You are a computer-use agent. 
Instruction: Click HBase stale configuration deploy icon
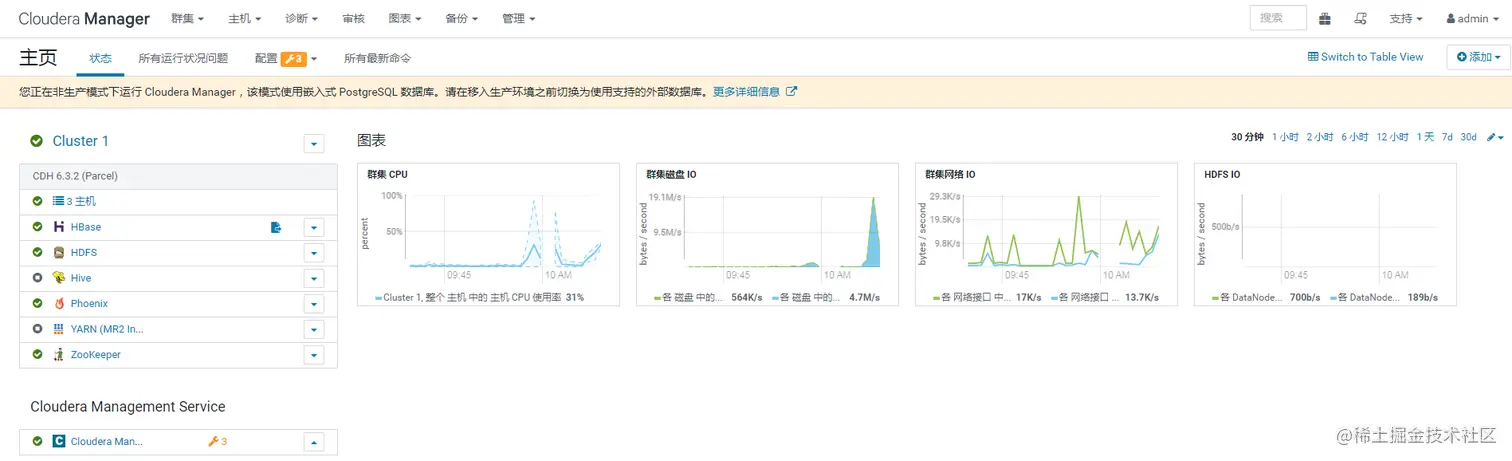(277, 227)
